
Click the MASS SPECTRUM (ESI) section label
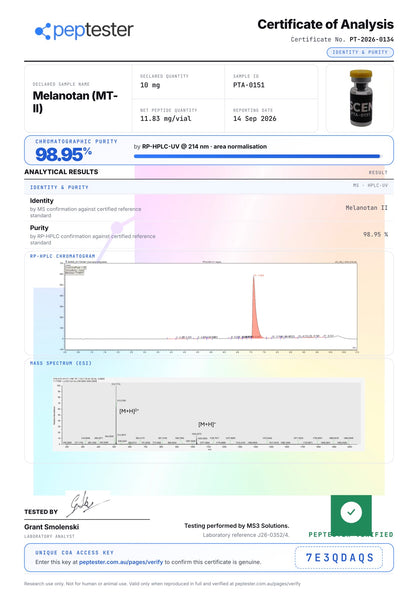pos(61,363)
